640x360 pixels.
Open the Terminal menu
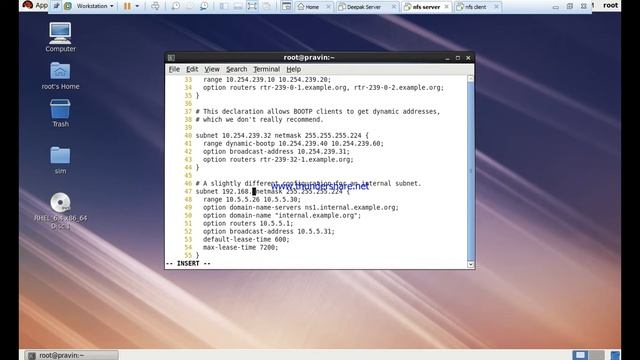(x=267, y=69)
